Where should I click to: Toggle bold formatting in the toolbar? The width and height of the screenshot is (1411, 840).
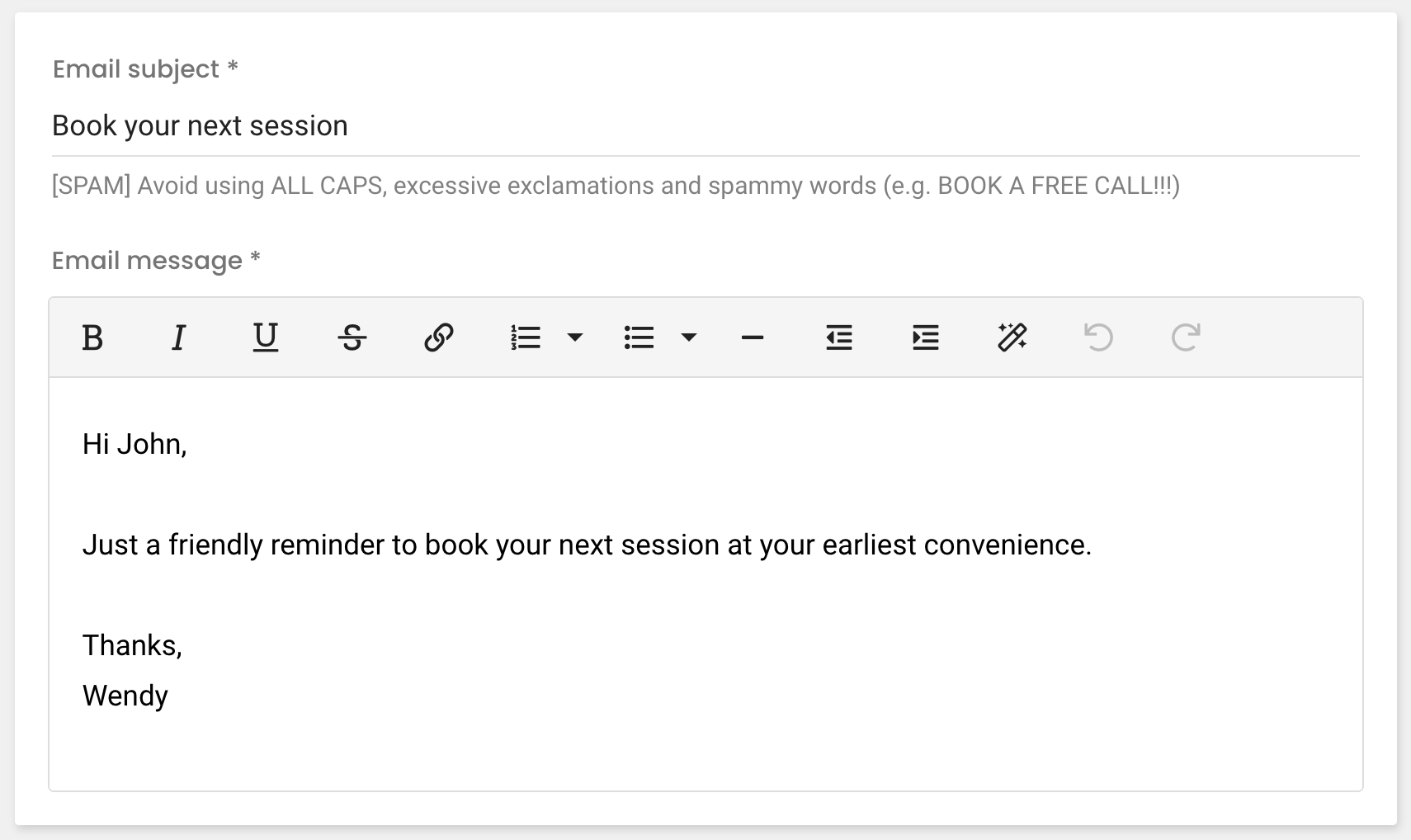(92, 337)
